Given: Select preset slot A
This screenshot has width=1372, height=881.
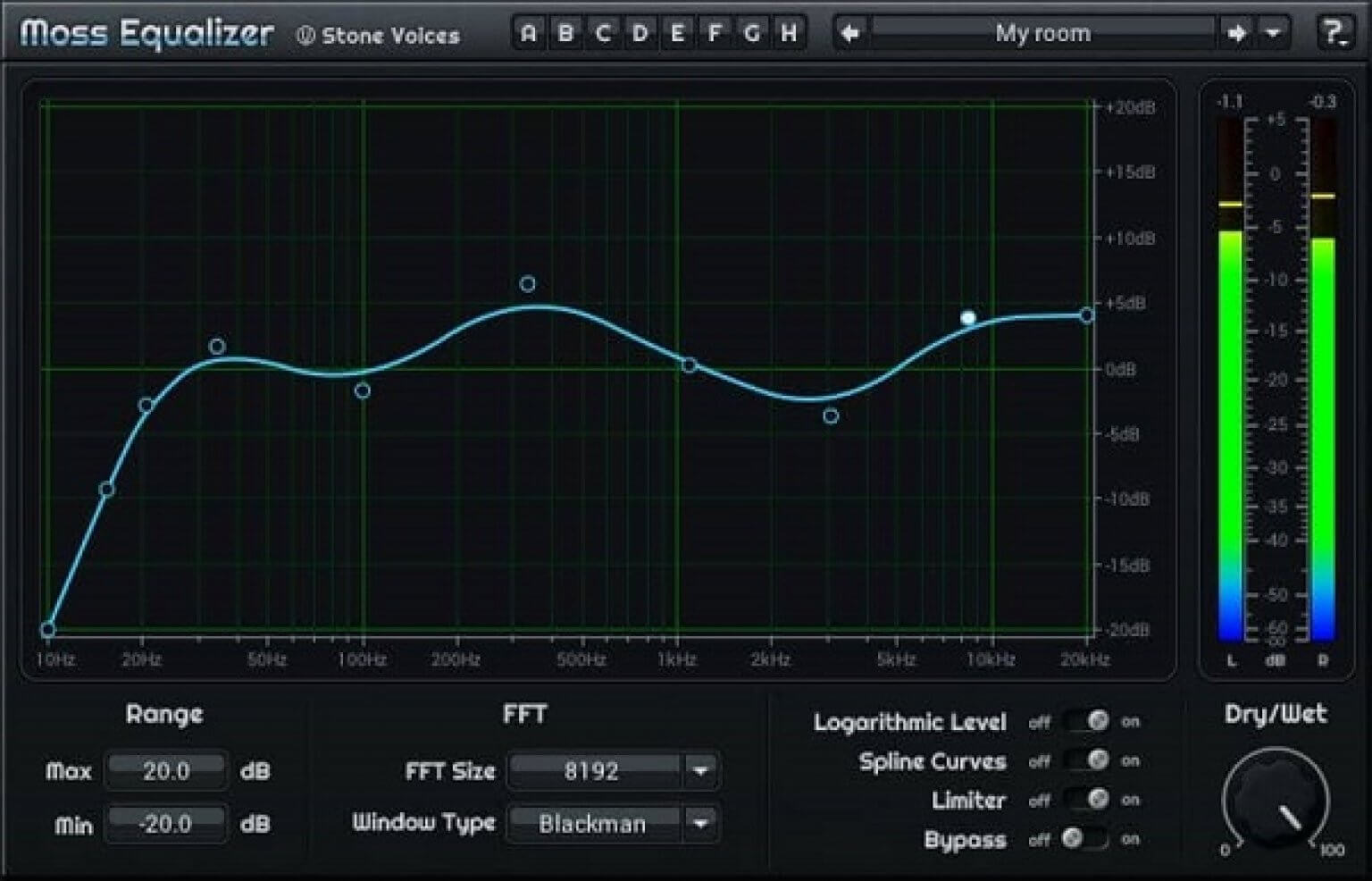Looking at the screenshot, I should pyautogui.click(x=528, y=32).
